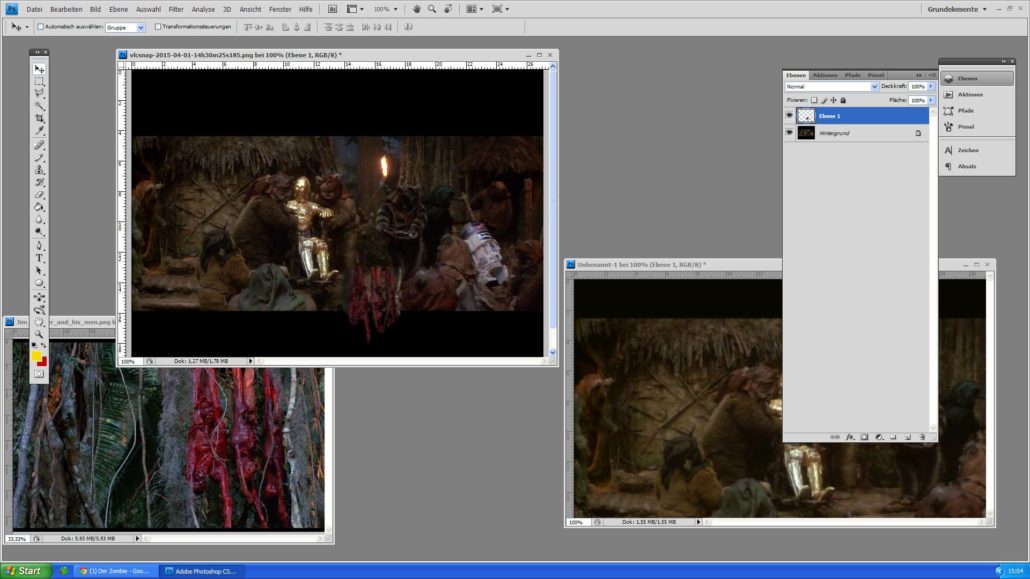Select the Eyedropper tool
Screen dimensions: 1030x579
coord(39,131)
